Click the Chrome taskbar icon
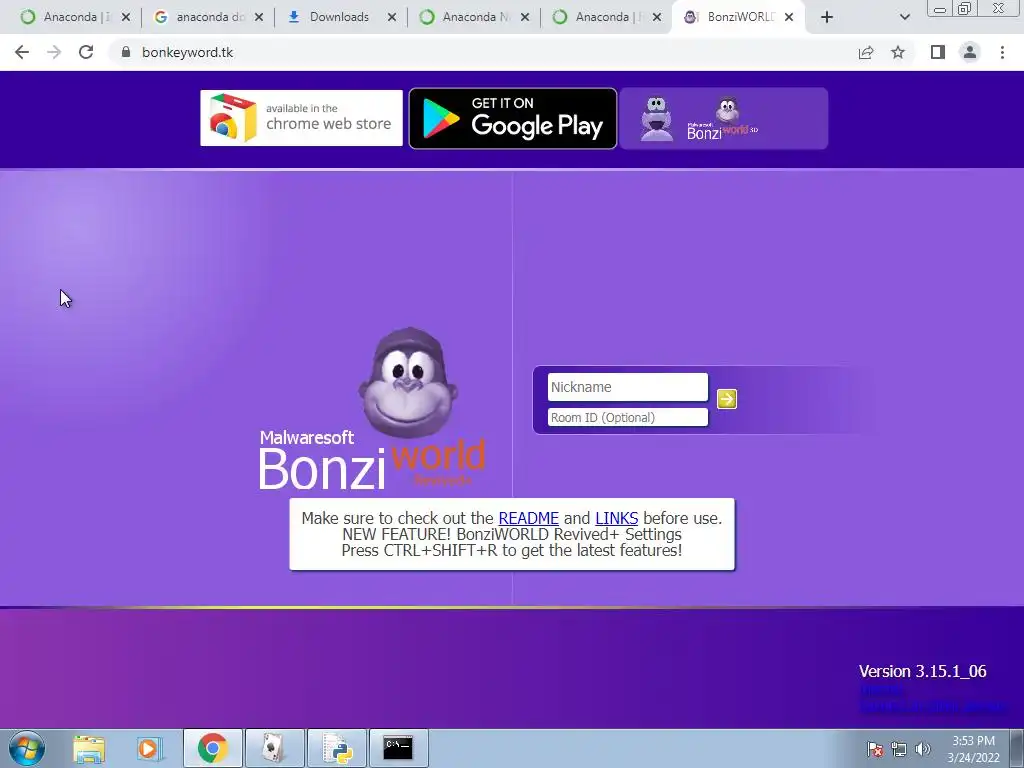The height and width of the screenshot is (768, 1024). pos(212,749)
